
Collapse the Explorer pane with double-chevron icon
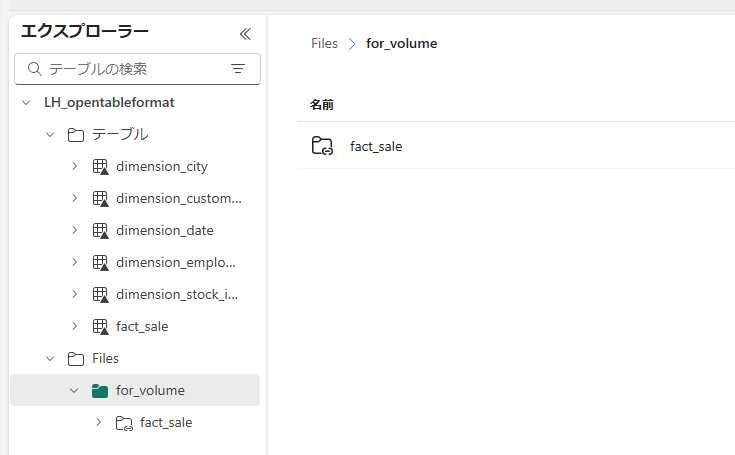tap(245, 34)
